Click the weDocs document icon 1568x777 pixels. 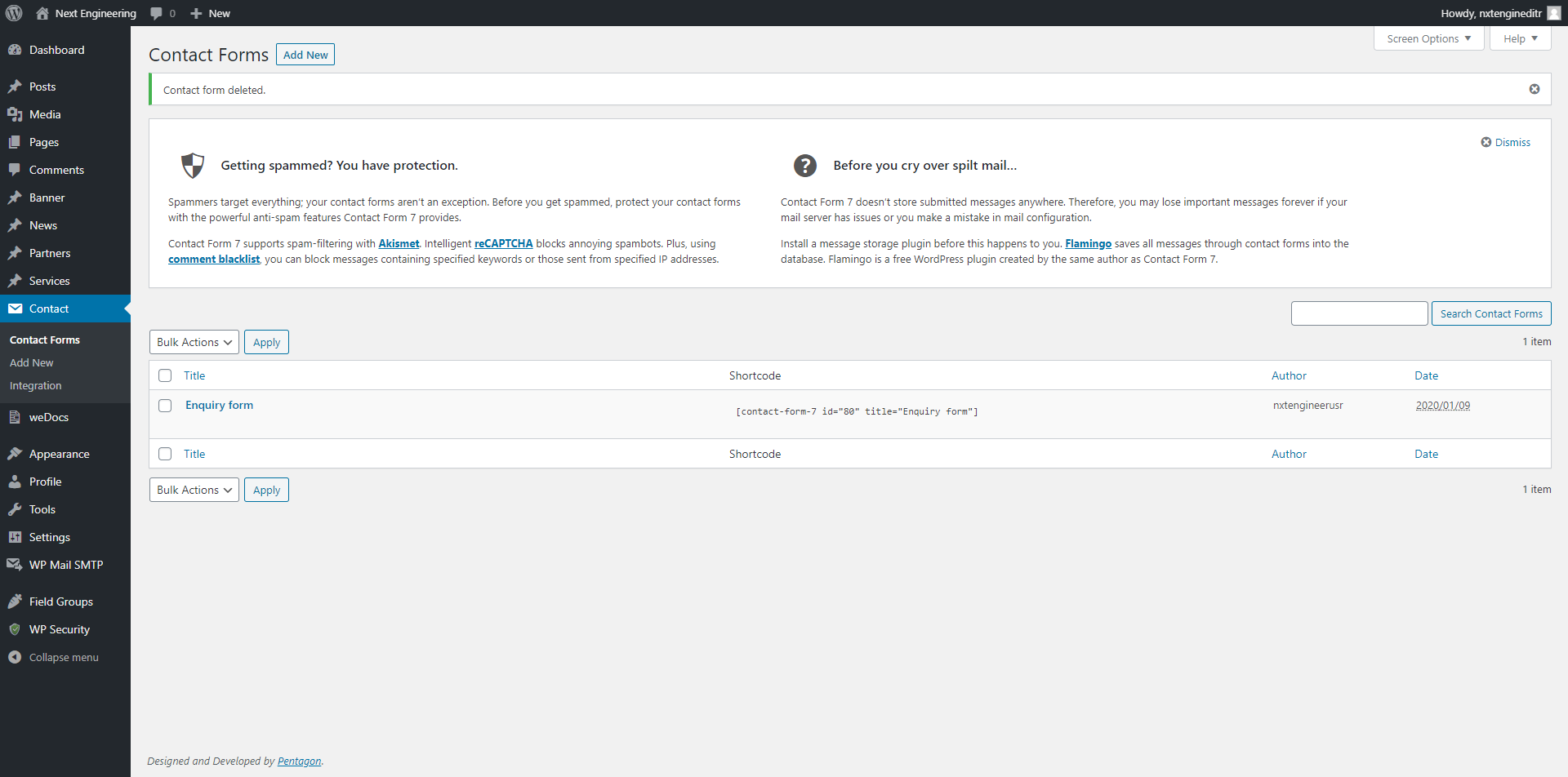[15, 417]
